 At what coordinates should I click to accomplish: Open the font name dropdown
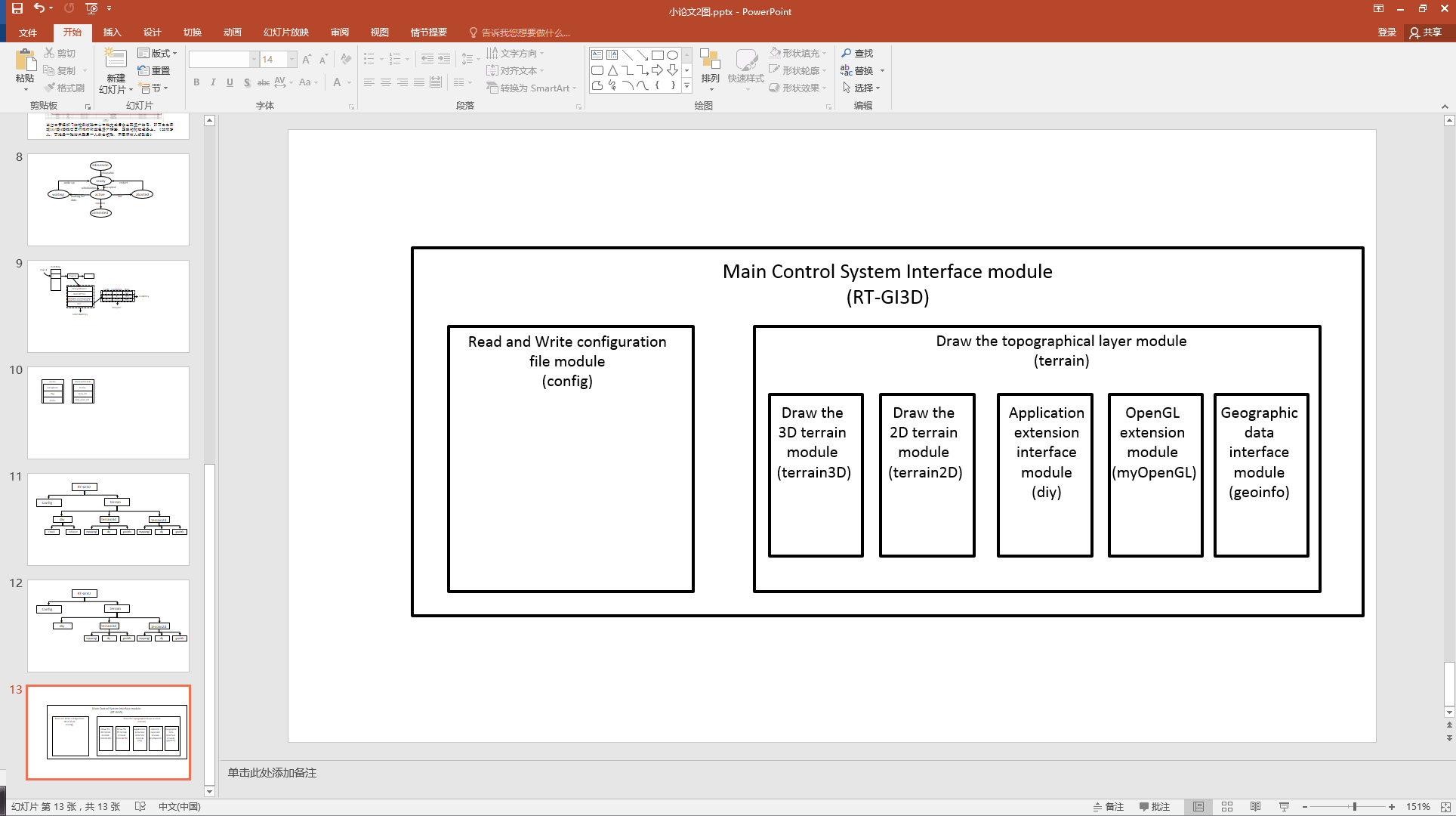pyautogui.click(x=254, y=59)
